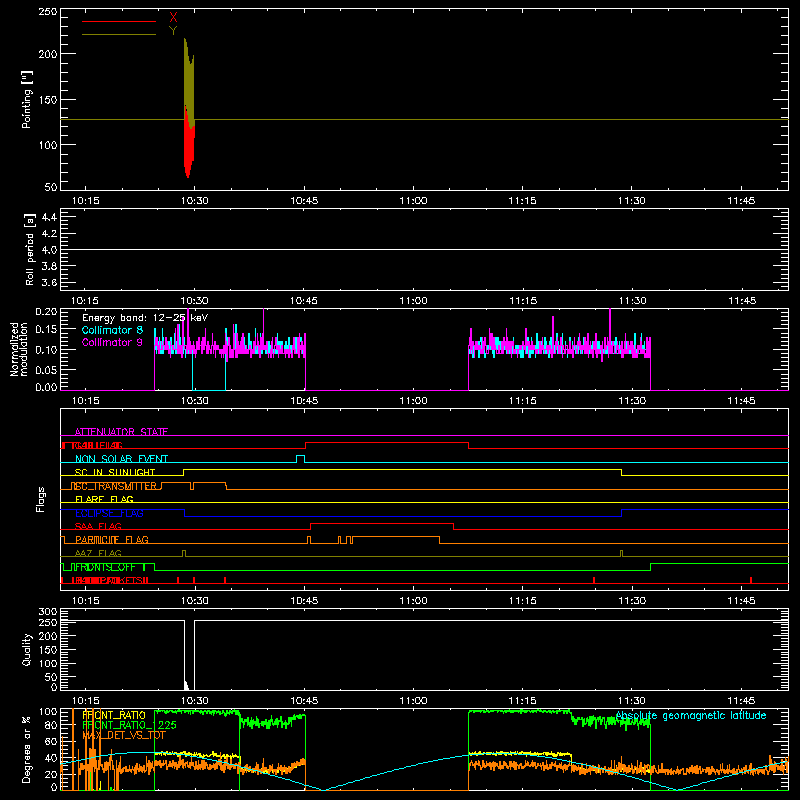Click the yellow FRONT_RATIO legend label
The width and height of the screenshot is (800, 800).
pos(114,715)
